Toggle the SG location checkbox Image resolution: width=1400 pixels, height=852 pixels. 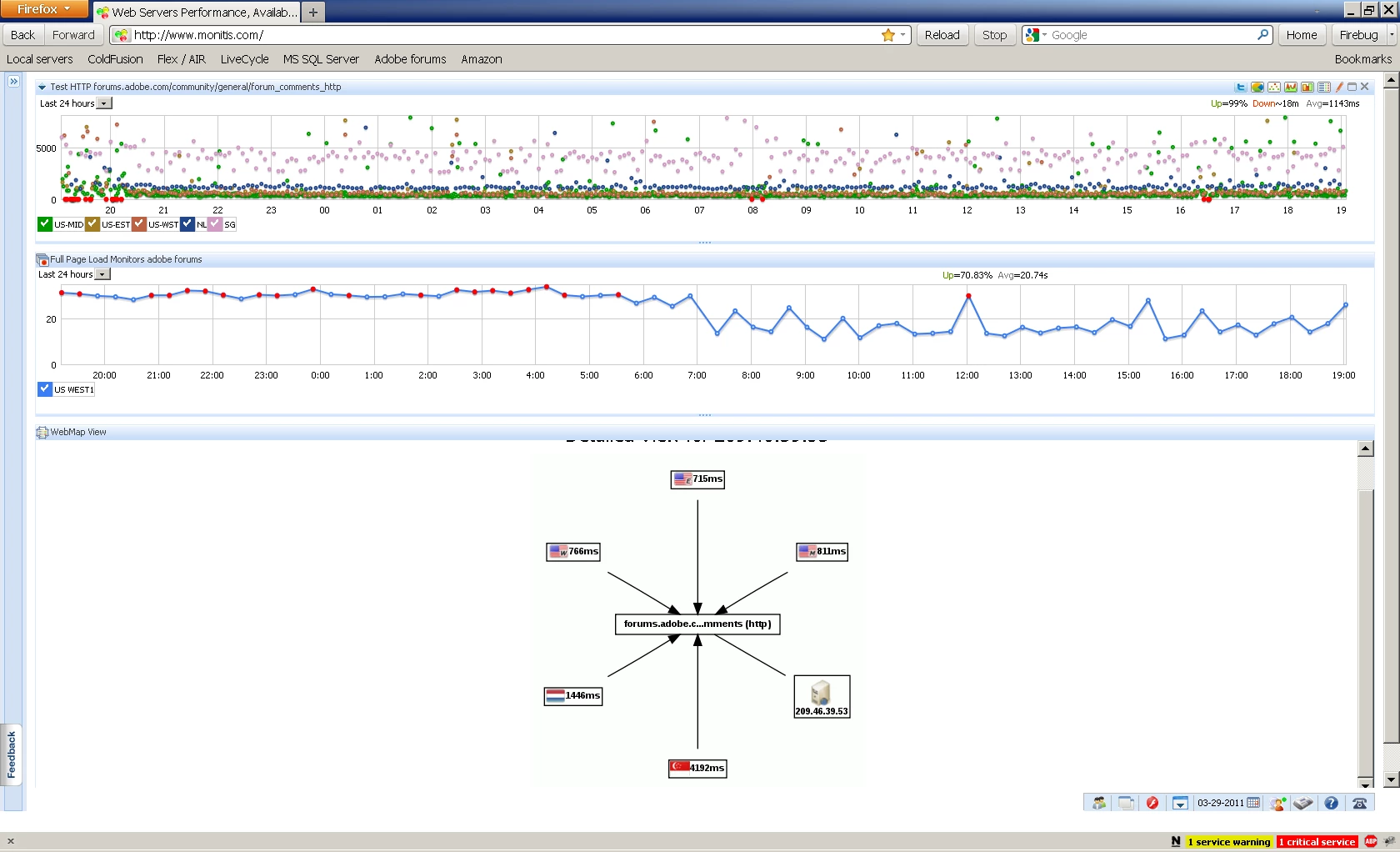click(x=216, y=223)
